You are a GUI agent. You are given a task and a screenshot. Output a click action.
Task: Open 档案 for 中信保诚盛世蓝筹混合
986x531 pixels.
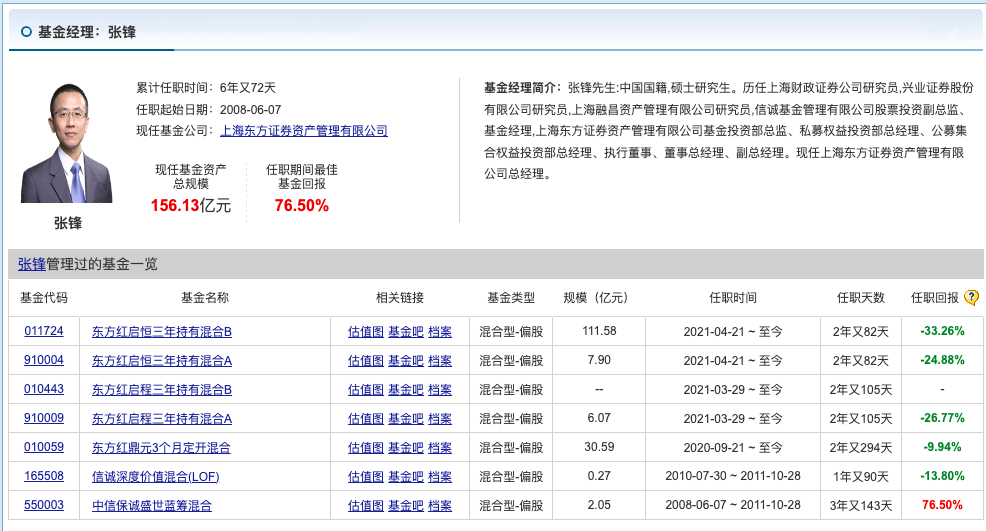(x=440, y=506)
